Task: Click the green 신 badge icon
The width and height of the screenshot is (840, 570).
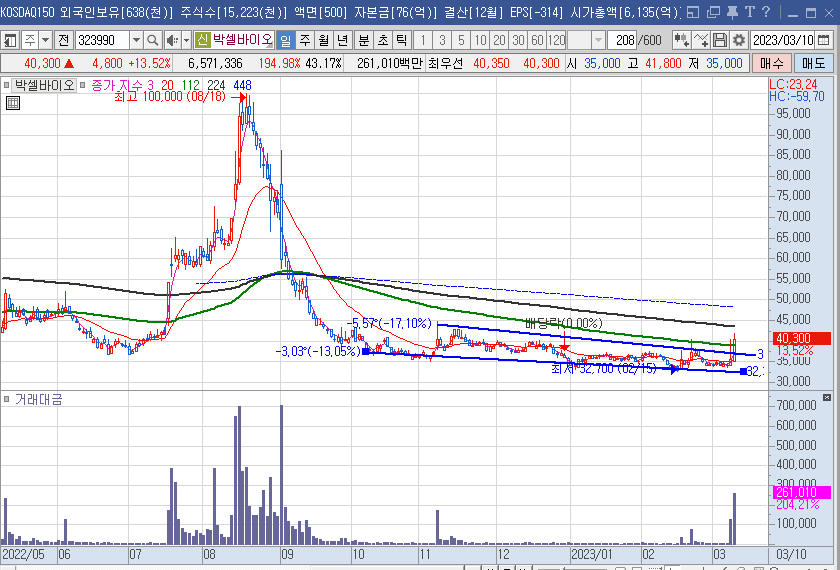Action: point(202,40)
